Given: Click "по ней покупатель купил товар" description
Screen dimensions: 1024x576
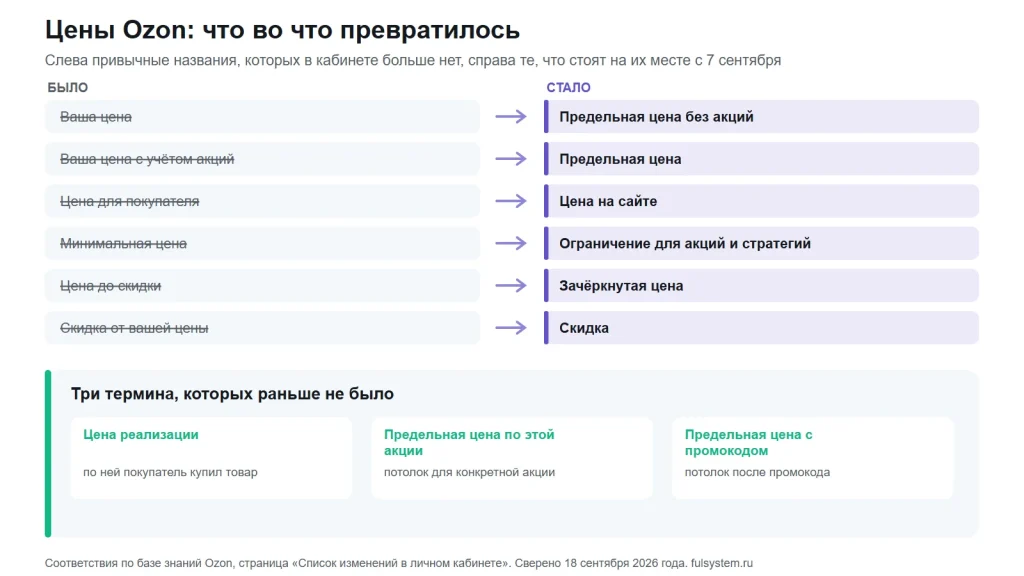Looking at the screenshot, I should tap(170, 472).
